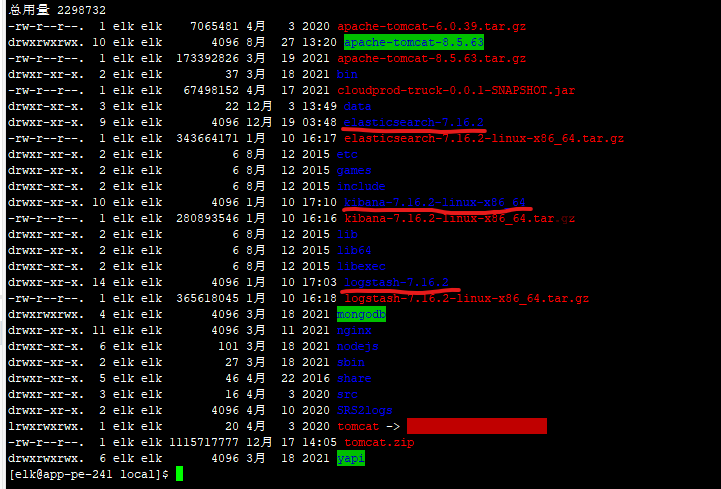Click the libexec directory name
721x489 pixels.
[361, 266]
